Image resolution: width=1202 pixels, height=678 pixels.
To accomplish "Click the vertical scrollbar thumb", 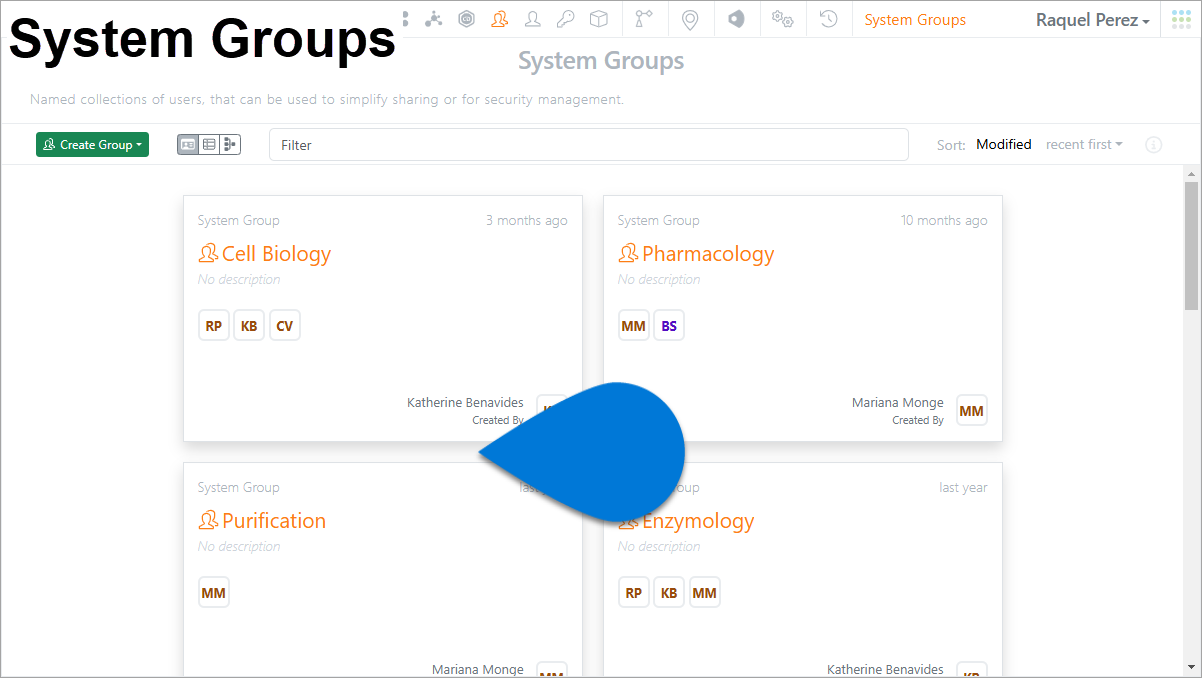I will [1190, 245].
